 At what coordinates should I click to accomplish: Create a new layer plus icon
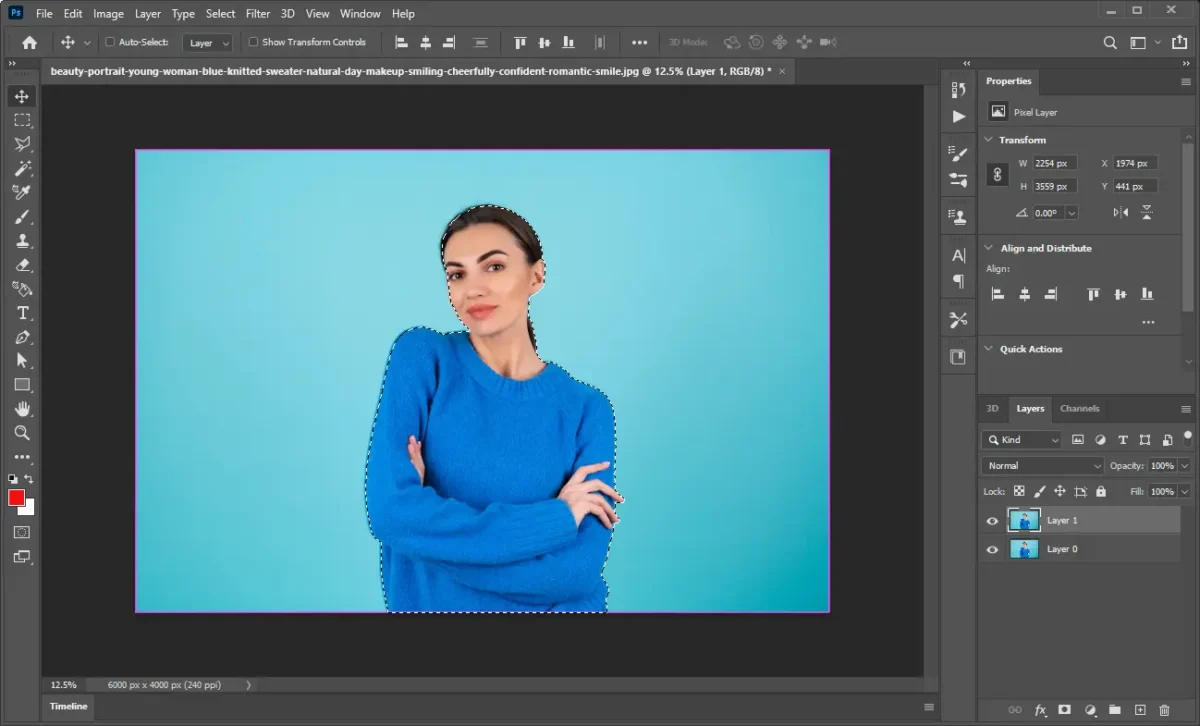(x=1139, y=710)
